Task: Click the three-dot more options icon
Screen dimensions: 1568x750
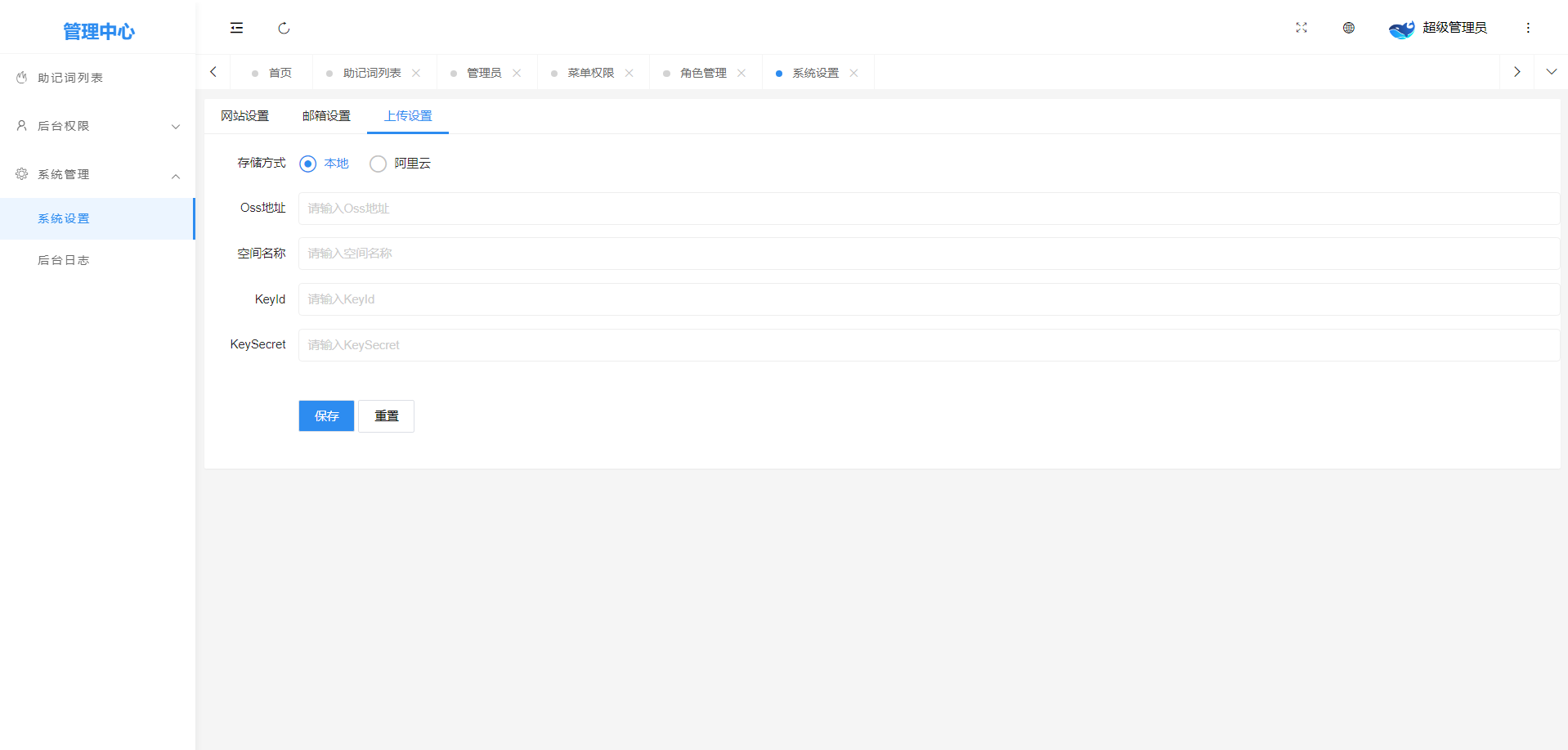Action: point(1527,28)
